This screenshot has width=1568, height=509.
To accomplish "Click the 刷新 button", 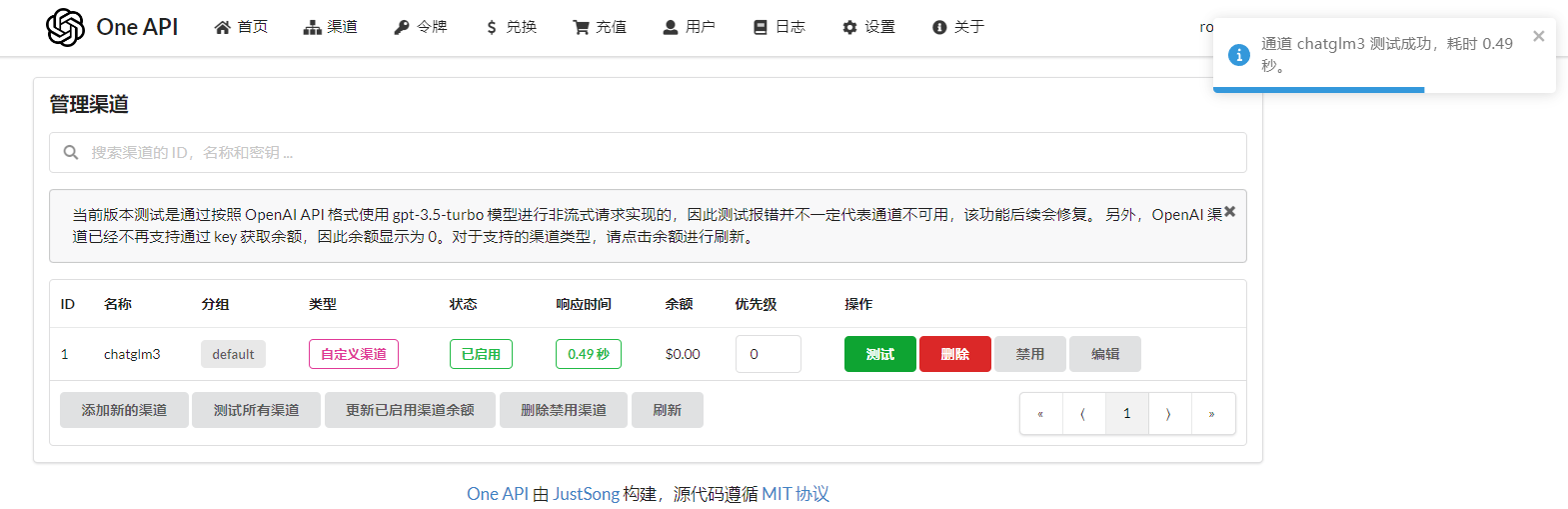I will (668, 410).
